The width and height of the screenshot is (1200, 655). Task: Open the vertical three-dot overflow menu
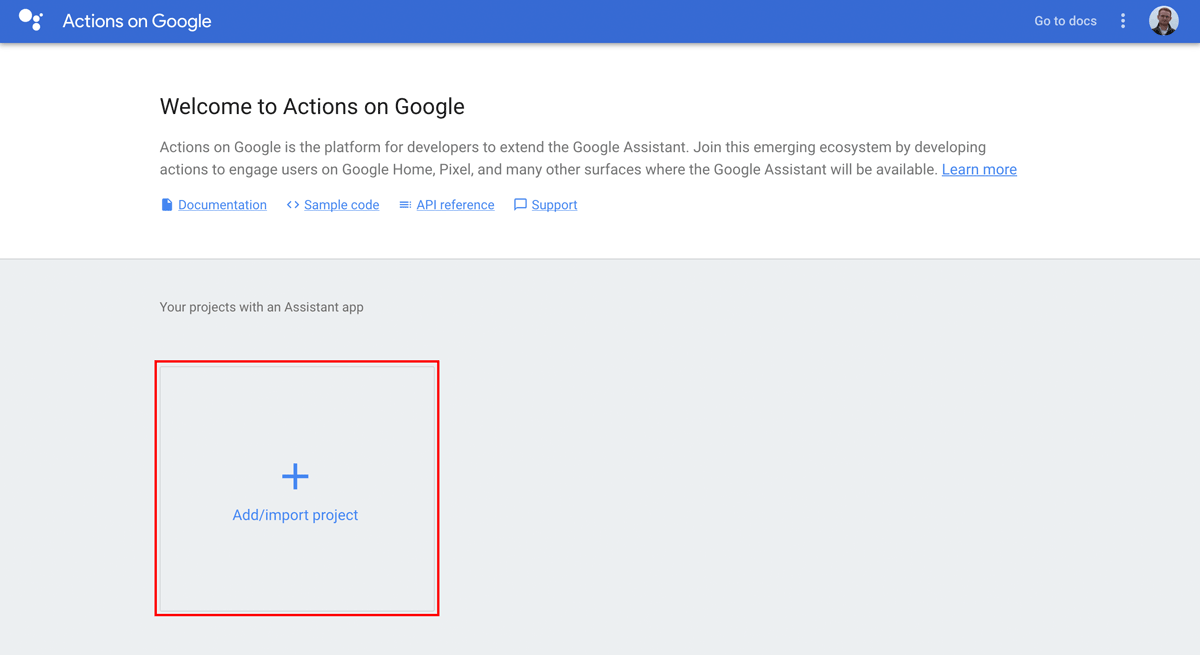pyautogui.click(x=1123, y=21)
